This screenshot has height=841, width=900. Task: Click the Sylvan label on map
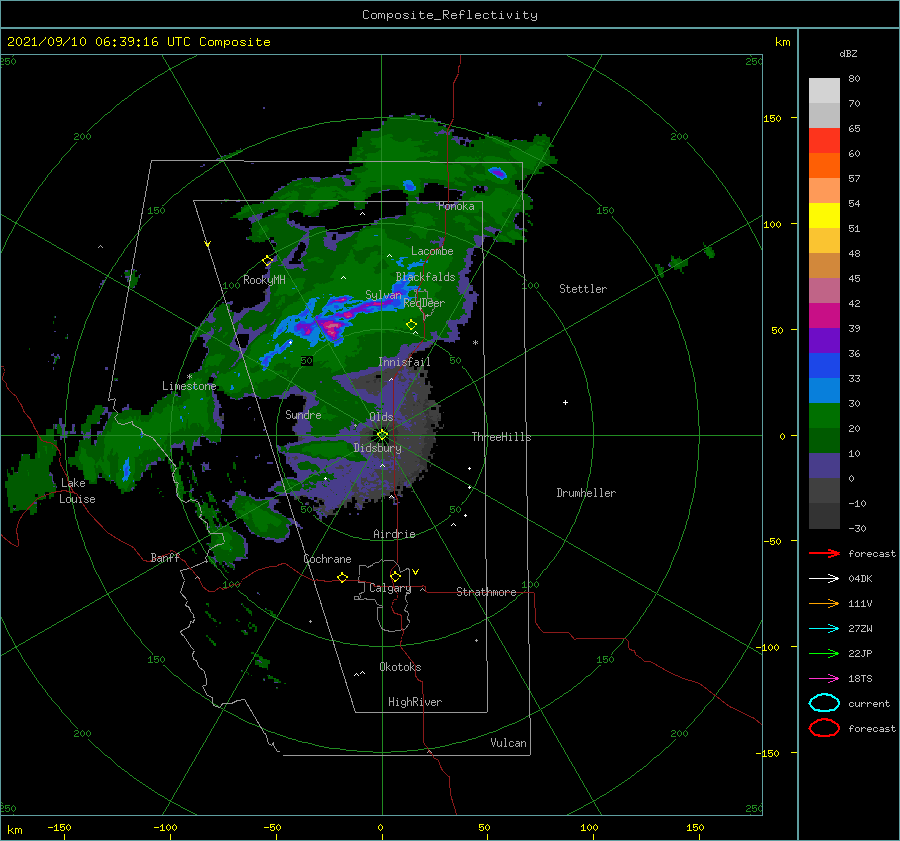383,295
